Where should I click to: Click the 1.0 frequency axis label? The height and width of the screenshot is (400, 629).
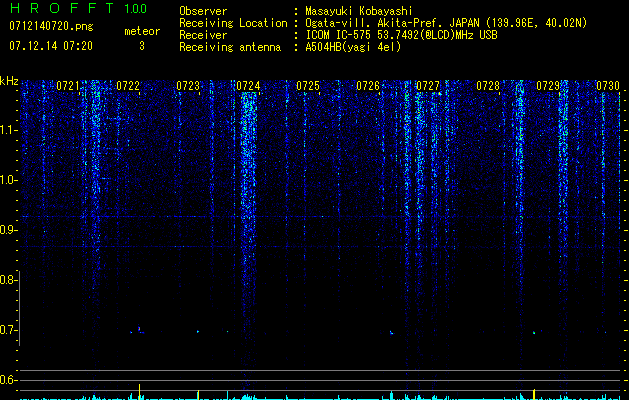[x=9, y=180]
